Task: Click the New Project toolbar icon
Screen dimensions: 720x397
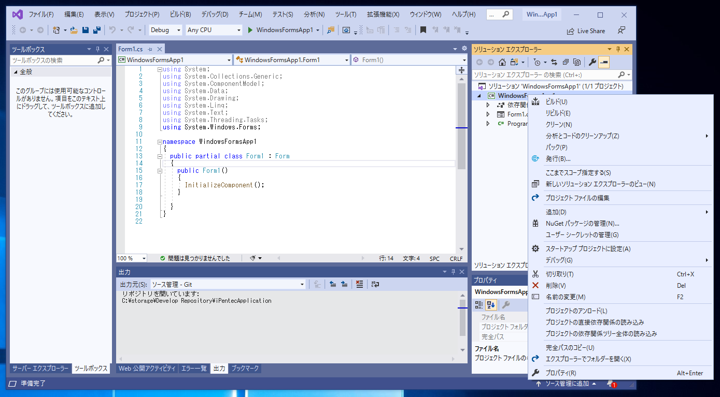Action: point(56,30)
